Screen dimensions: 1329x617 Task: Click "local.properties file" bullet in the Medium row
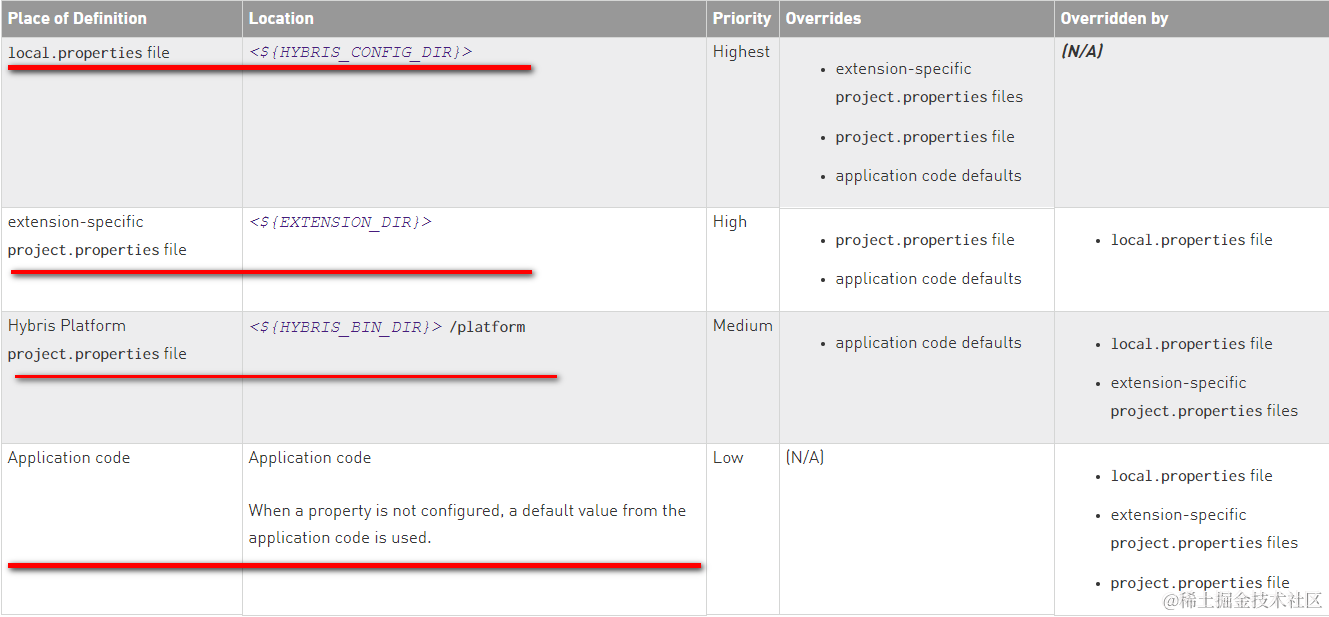click(x=1191, y=344)
